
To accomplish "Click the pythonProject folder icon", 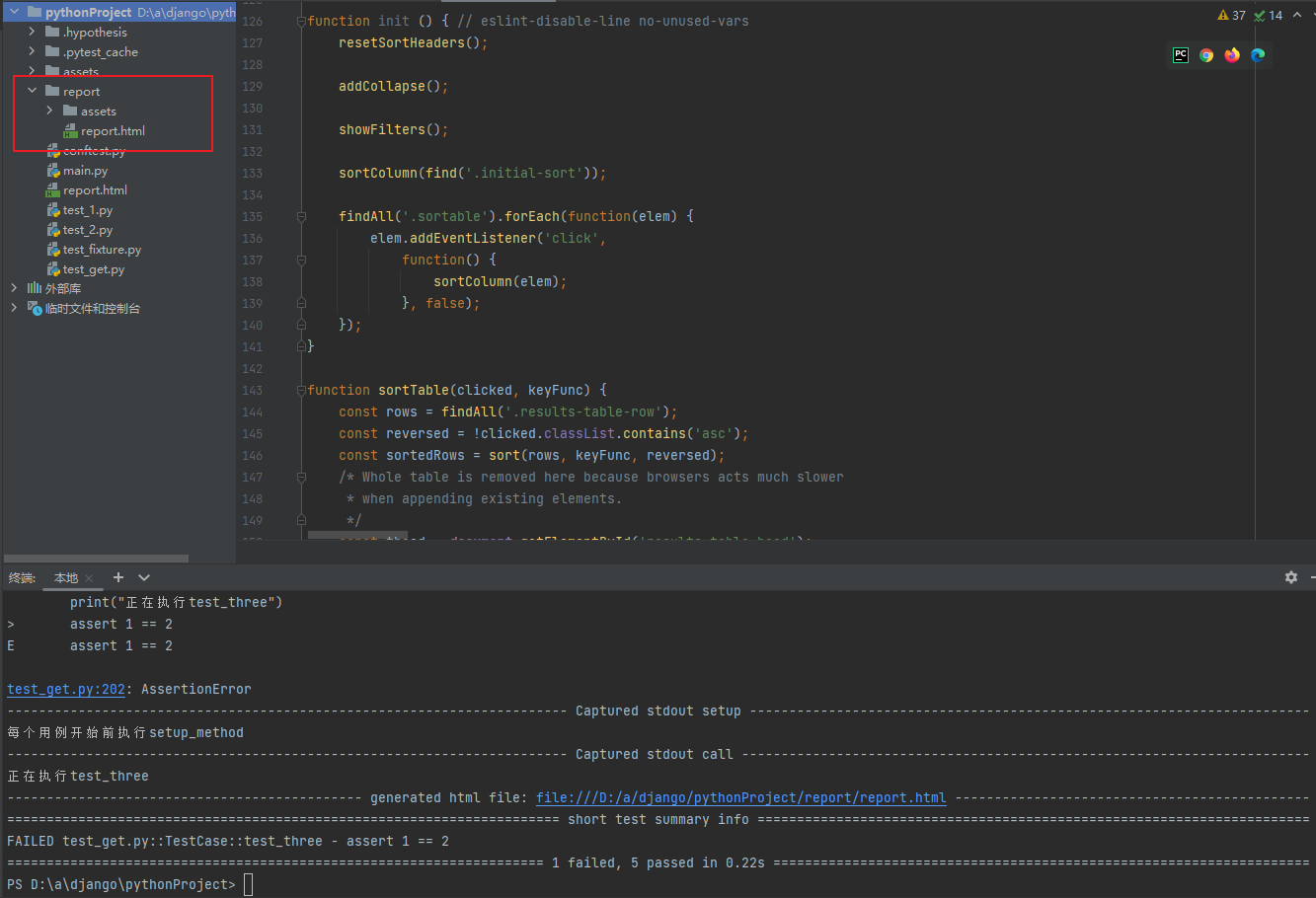I will (34, 12).
